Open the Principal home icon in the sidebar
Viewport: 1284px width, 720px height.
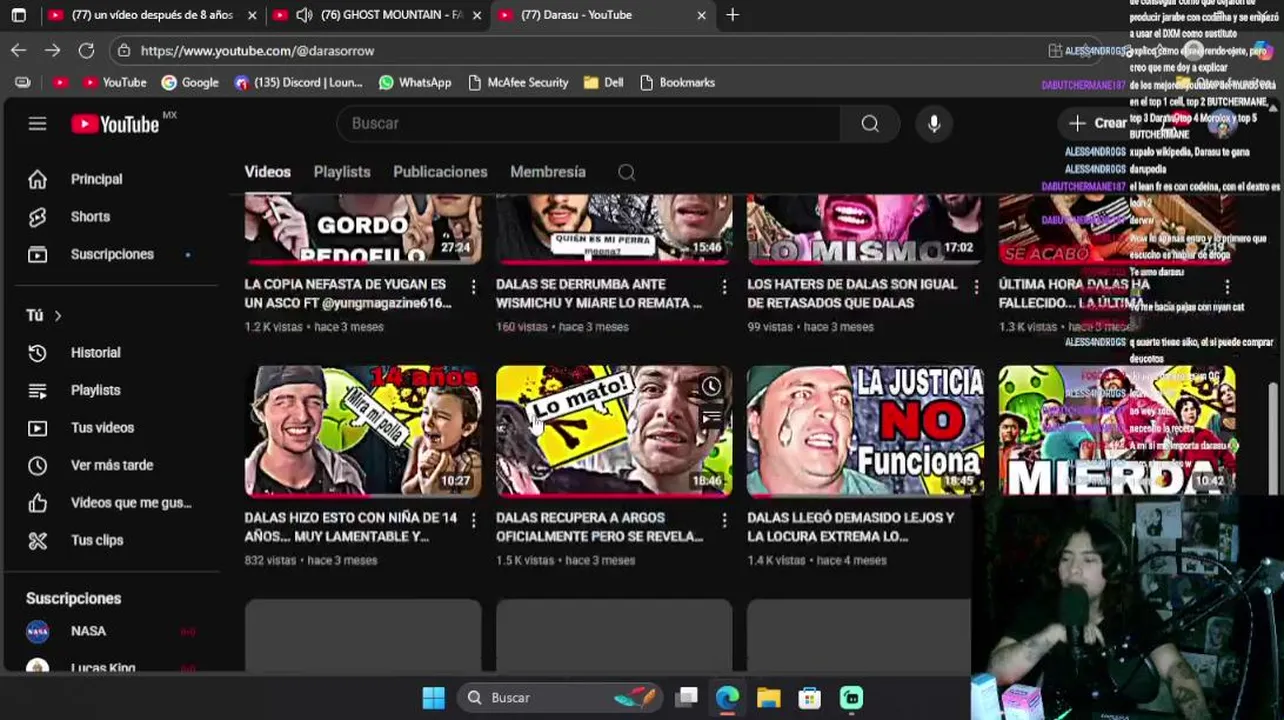37,179
